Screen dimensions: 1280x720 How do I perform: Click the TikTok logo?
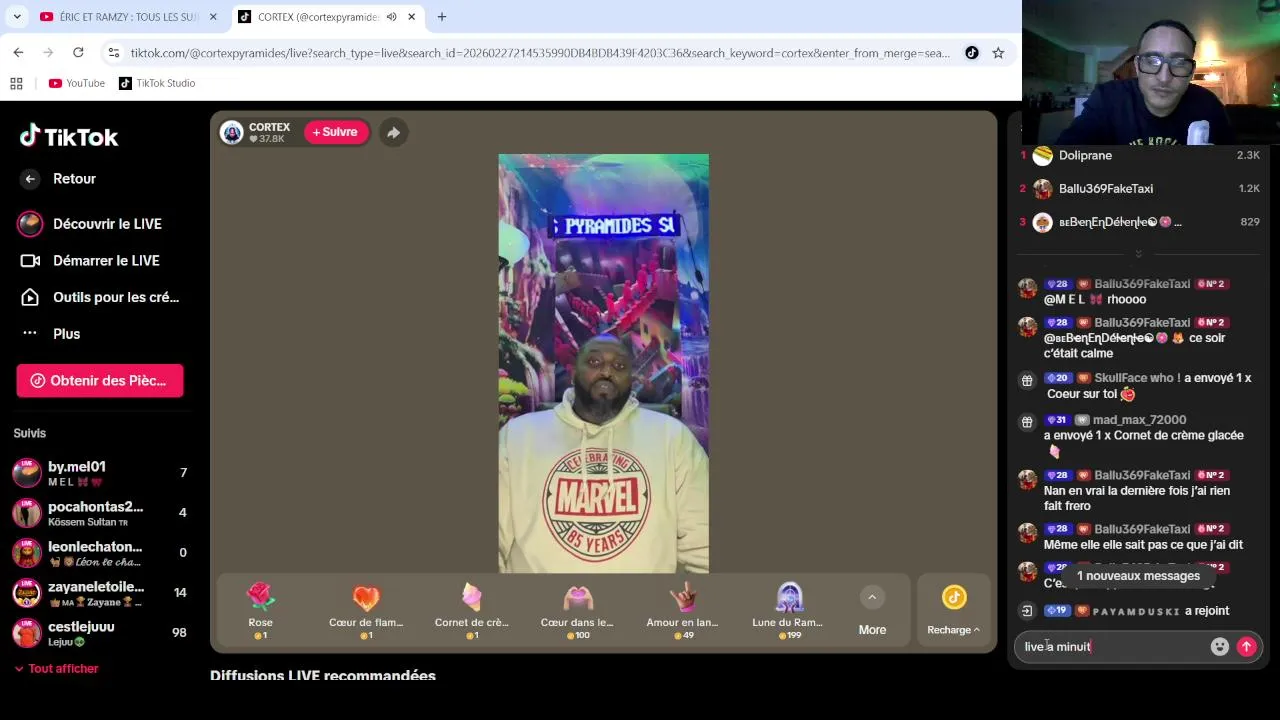tap(69, 137)
